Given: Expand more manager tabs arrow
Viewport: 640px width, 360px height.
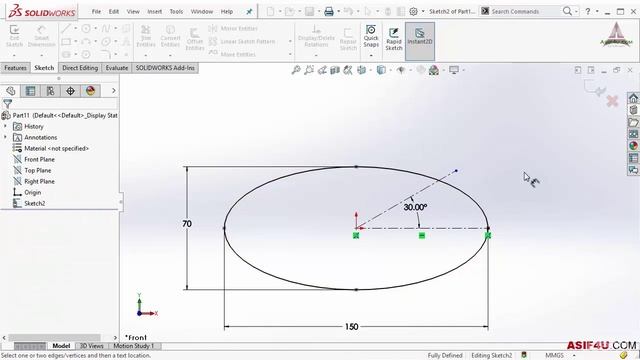Looking at the screenshot, I should click(113, 91).
